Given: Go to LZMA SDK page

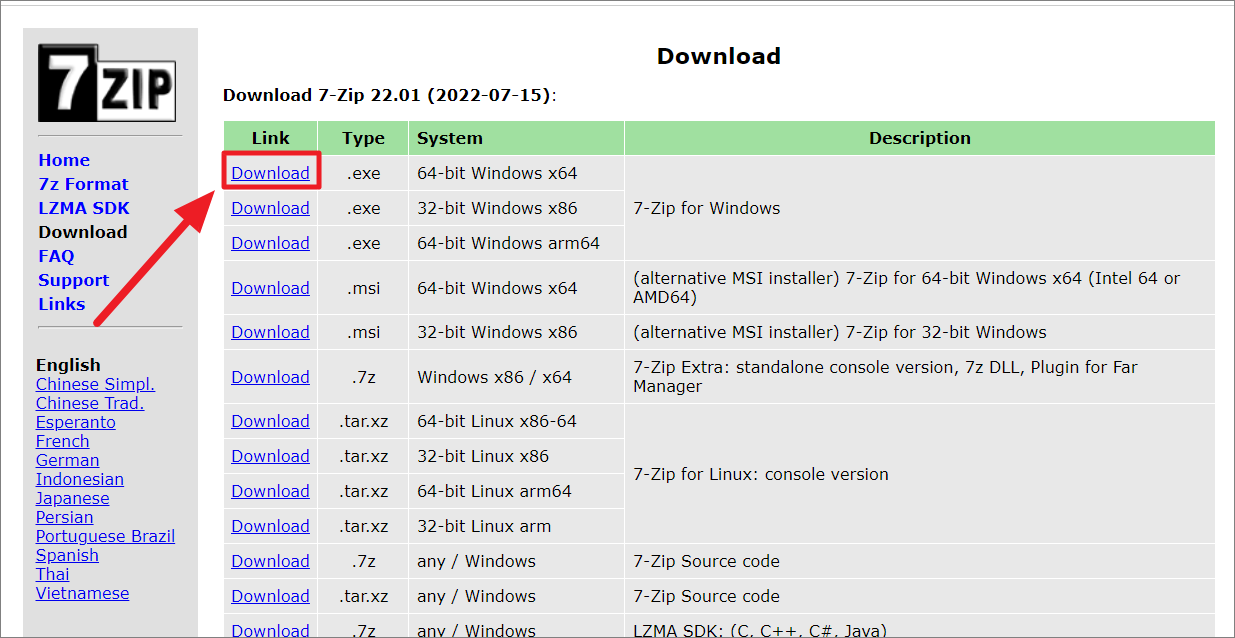Looking at the screenshot, I should [x=84, y=208].
